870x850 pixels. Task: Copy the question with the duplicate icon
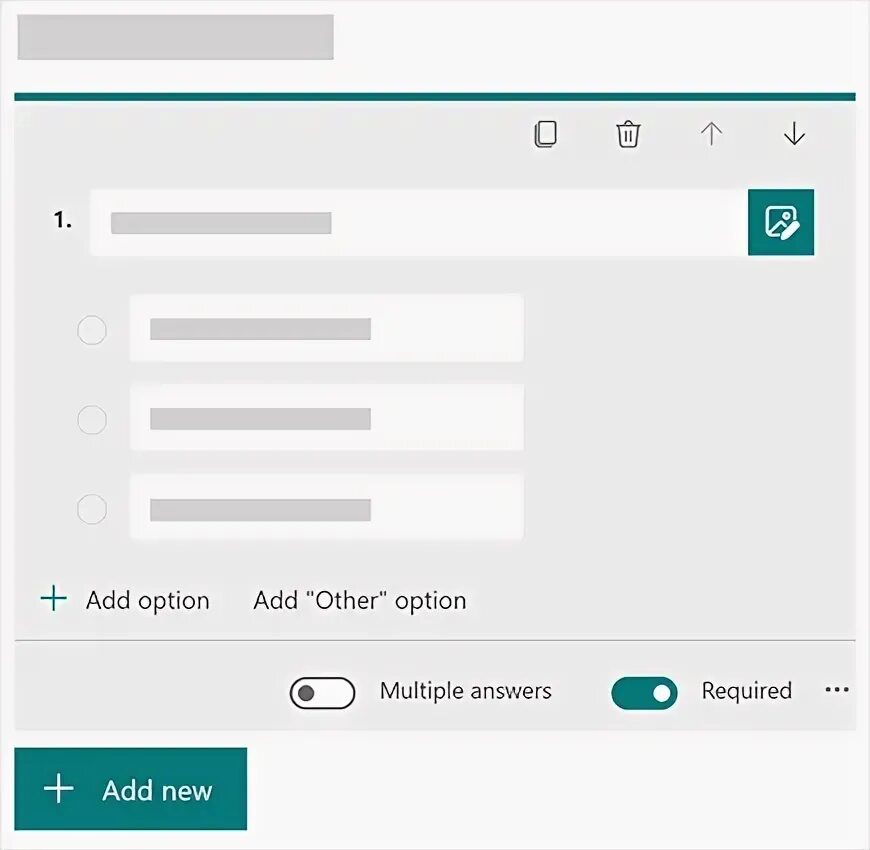(x=545, y=134)
